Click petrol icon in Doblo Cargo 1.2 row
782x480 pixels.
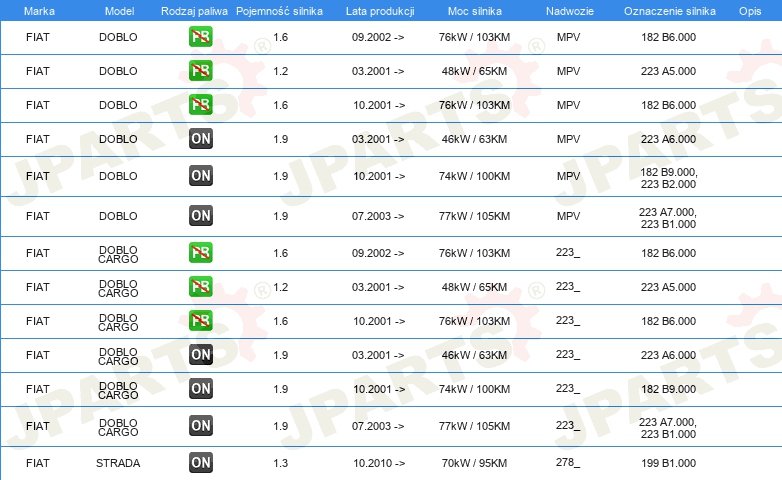tap(200, 286)
